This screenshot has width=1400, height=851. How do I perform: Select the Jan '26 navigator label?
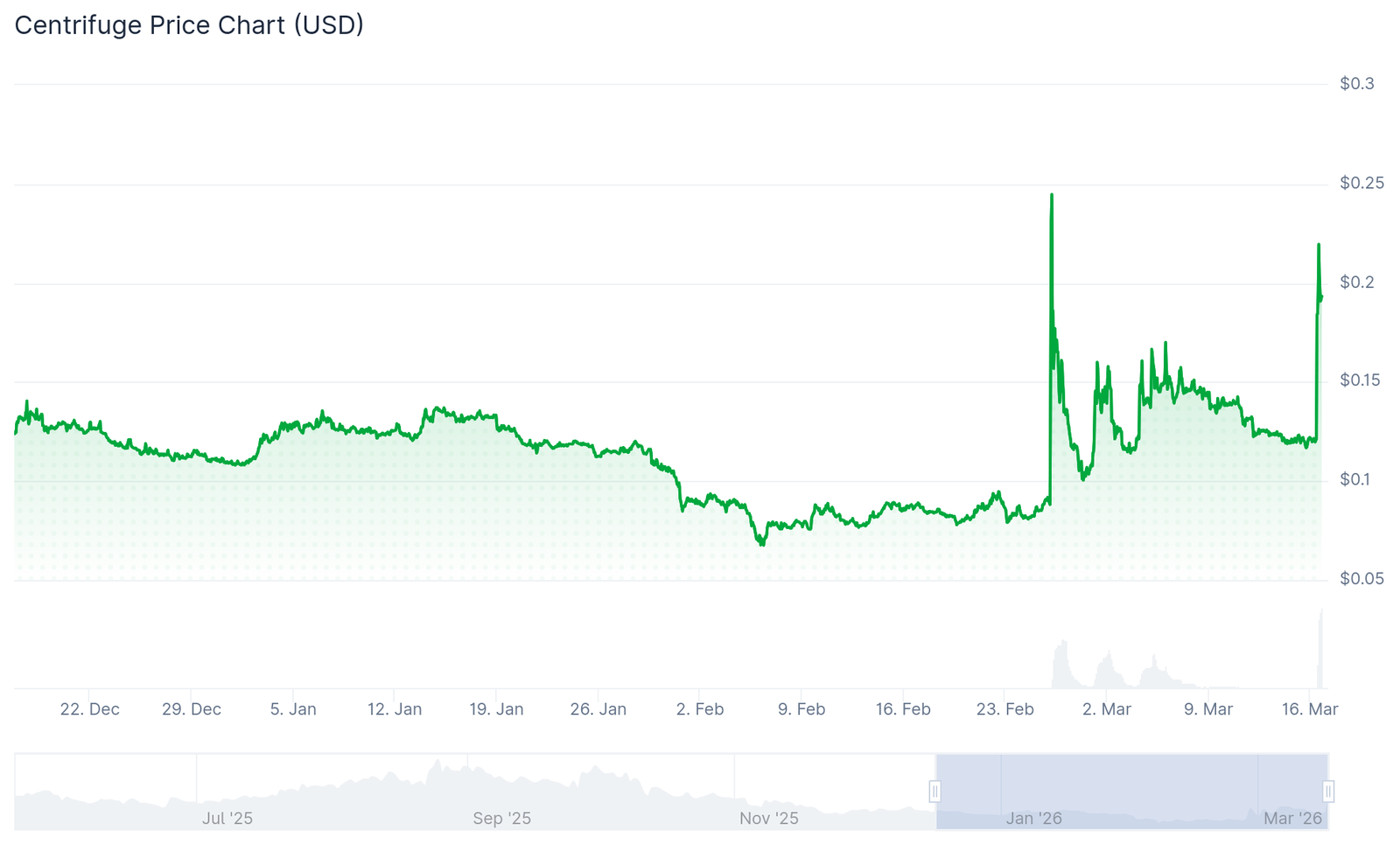1033,819
